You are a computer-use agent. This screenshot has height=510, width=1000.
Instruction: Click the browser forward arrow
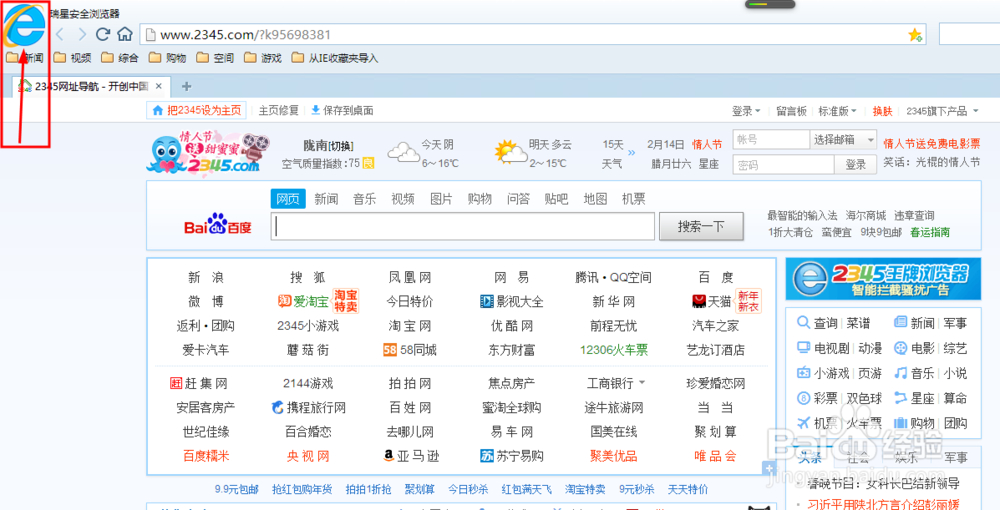[82, 34]
